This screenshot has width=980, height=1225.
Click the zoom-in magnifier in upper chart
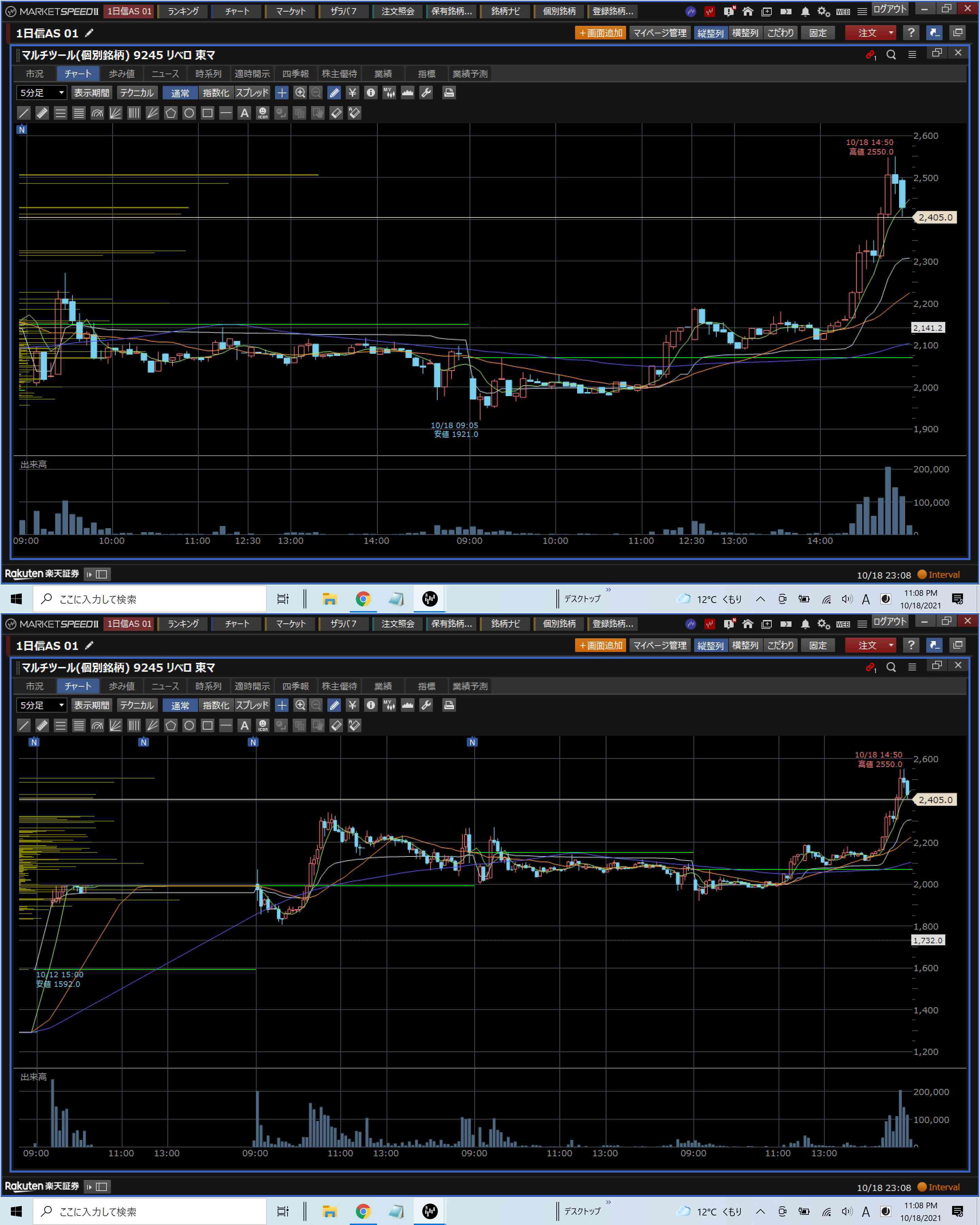pos(300,93)
